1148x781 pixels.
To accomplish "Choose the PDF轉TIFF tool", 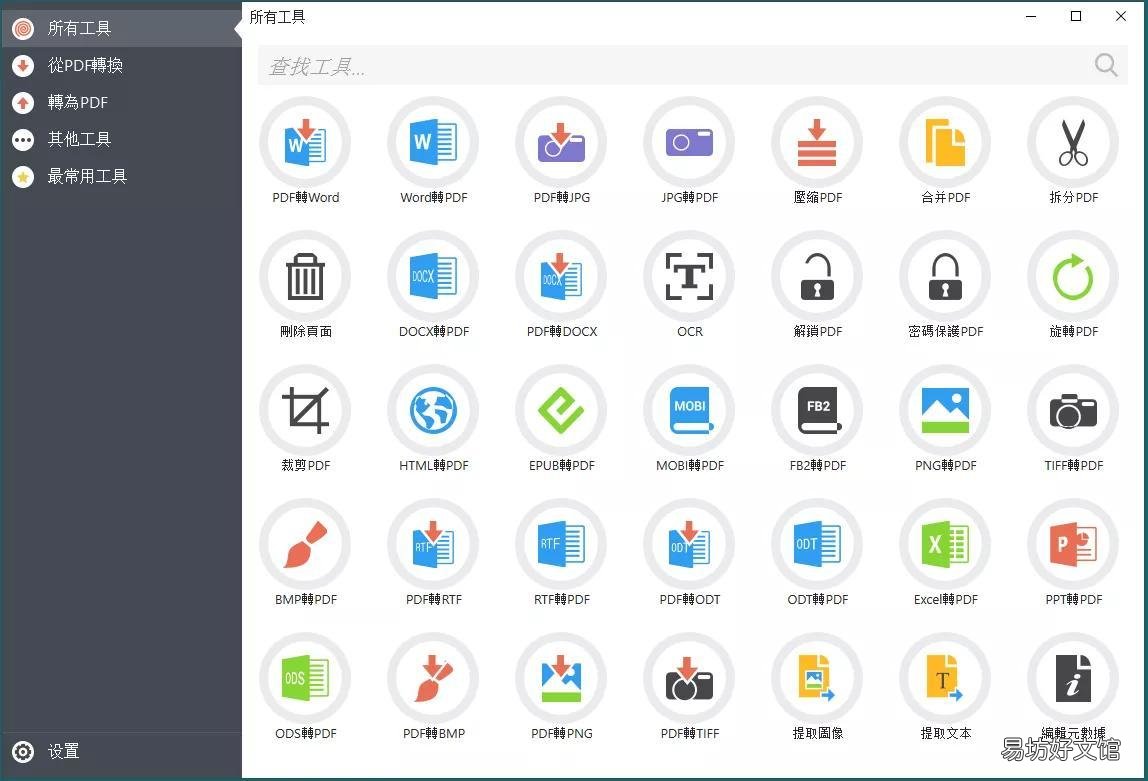I will click(689, 679).
